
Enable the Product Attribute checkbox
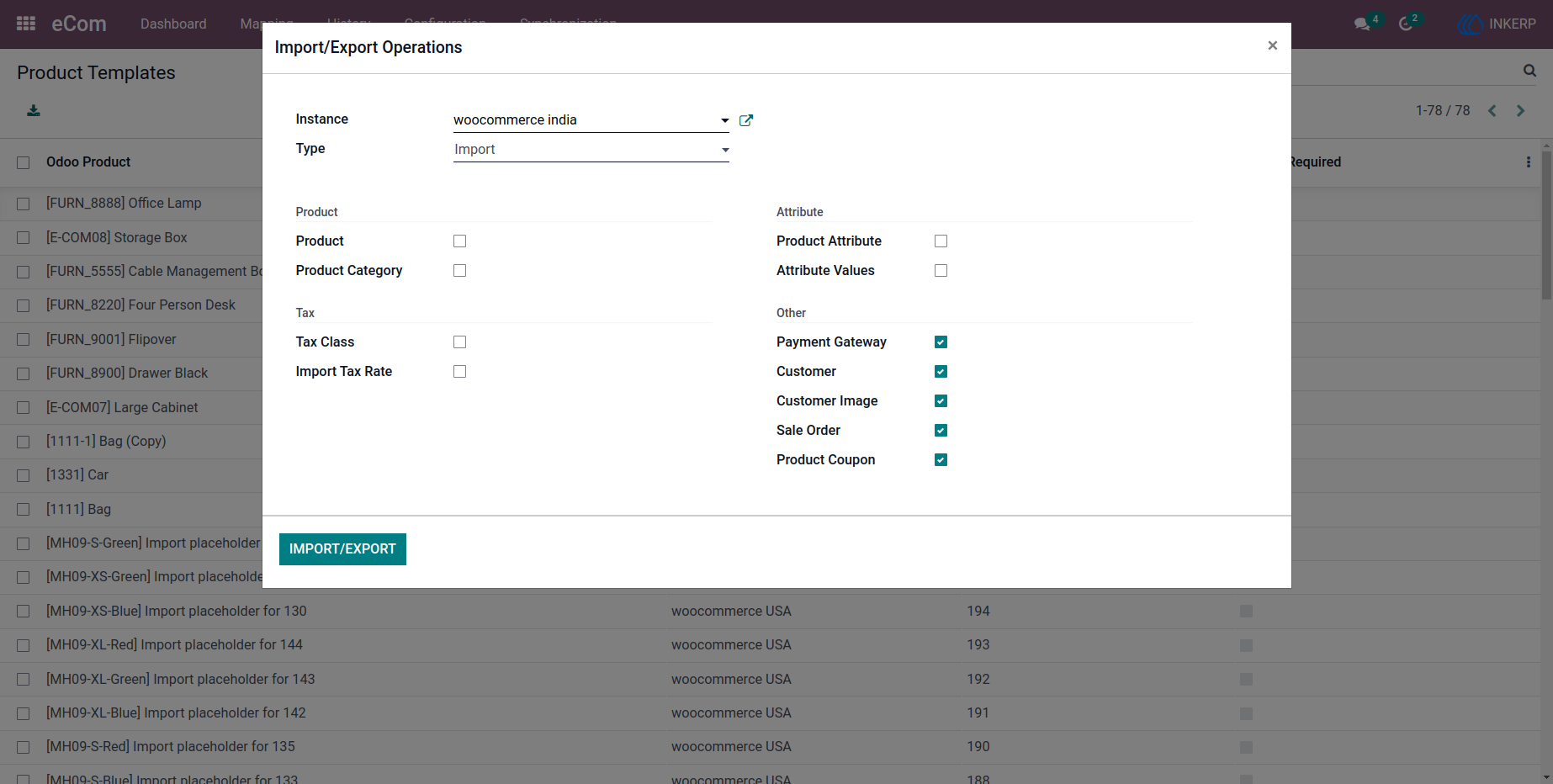pyautogui.click(x=941, y=241)
